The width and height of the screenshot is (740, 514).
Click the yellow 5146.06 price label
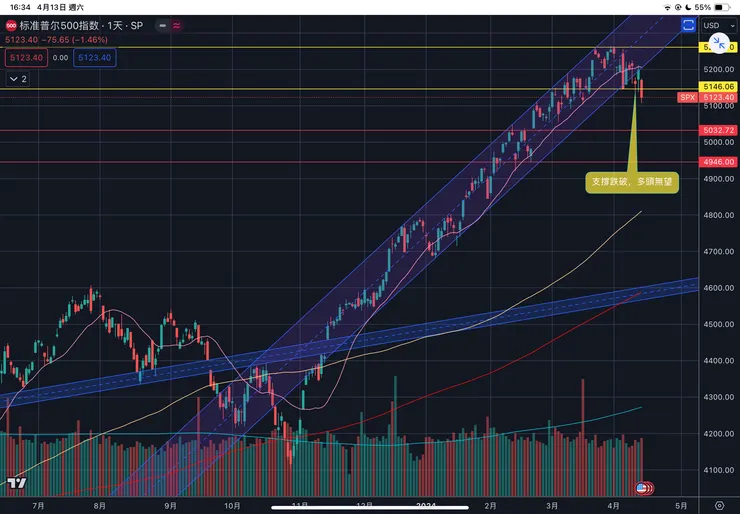point(719,86)
